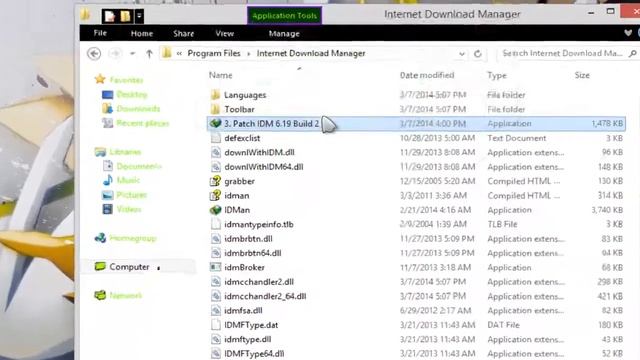Viewport: 640px width, 360px height.
Task: Sort files by Name column
Action: 221,75
